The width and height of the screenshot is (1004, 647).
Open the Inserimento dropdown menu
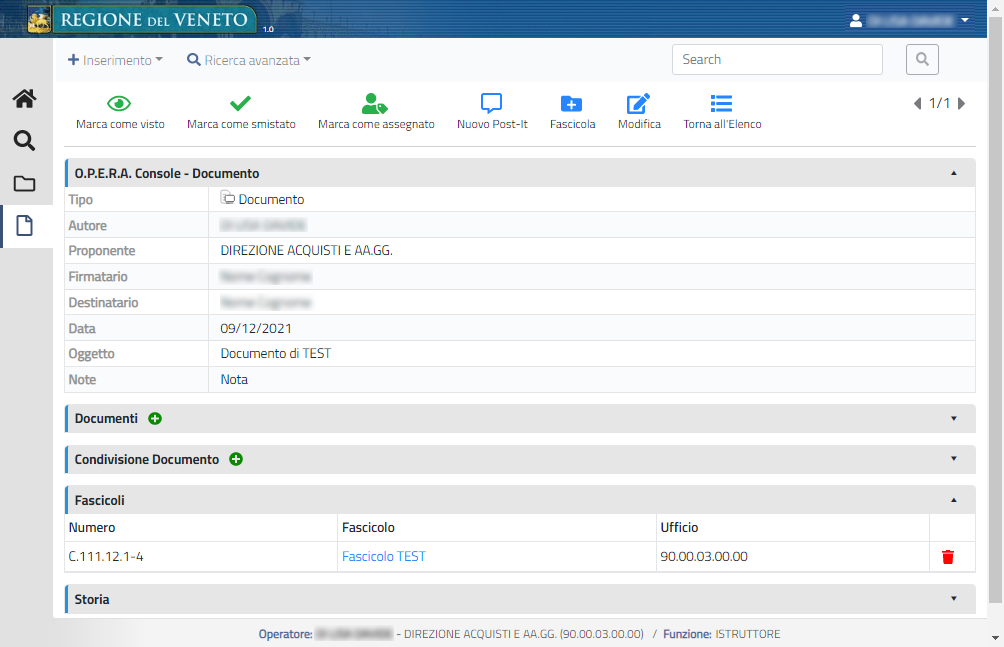pyautogui.click(x=115, y=60)
